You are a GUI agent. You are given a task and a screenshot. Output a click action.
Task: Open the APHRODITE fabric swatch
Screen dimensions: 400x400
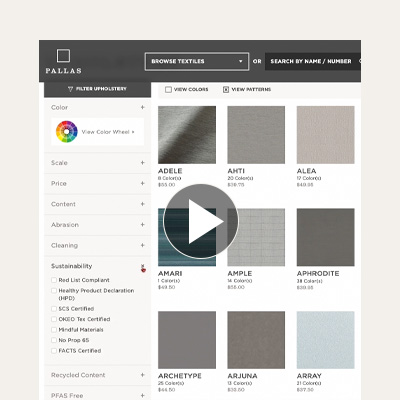[326, 237]
